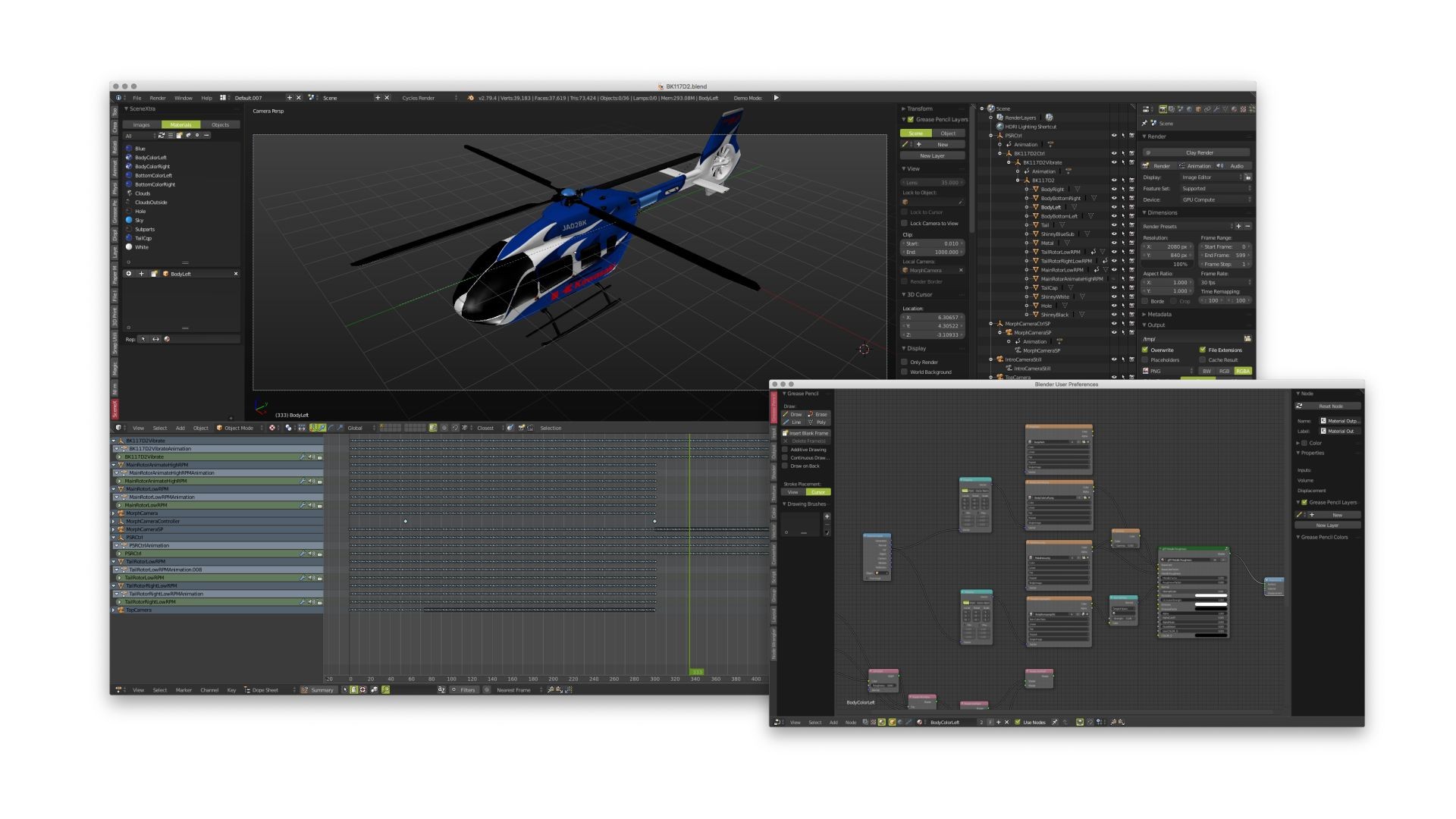Click the browse folder icon for /tmp/ output path
The width and height of the screenshot is (1456, 819).
click(x=1247, y=339)
